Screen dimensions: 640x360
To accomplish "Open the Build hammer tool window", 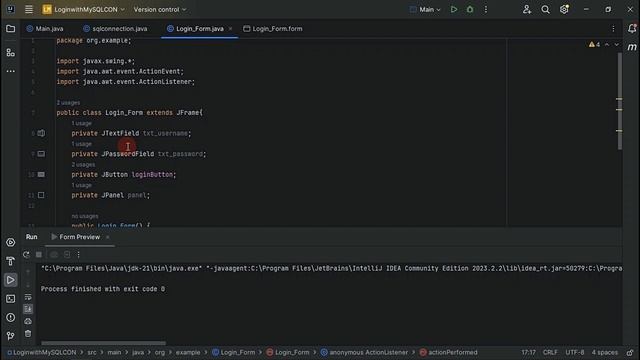I will tap(11, 261).
